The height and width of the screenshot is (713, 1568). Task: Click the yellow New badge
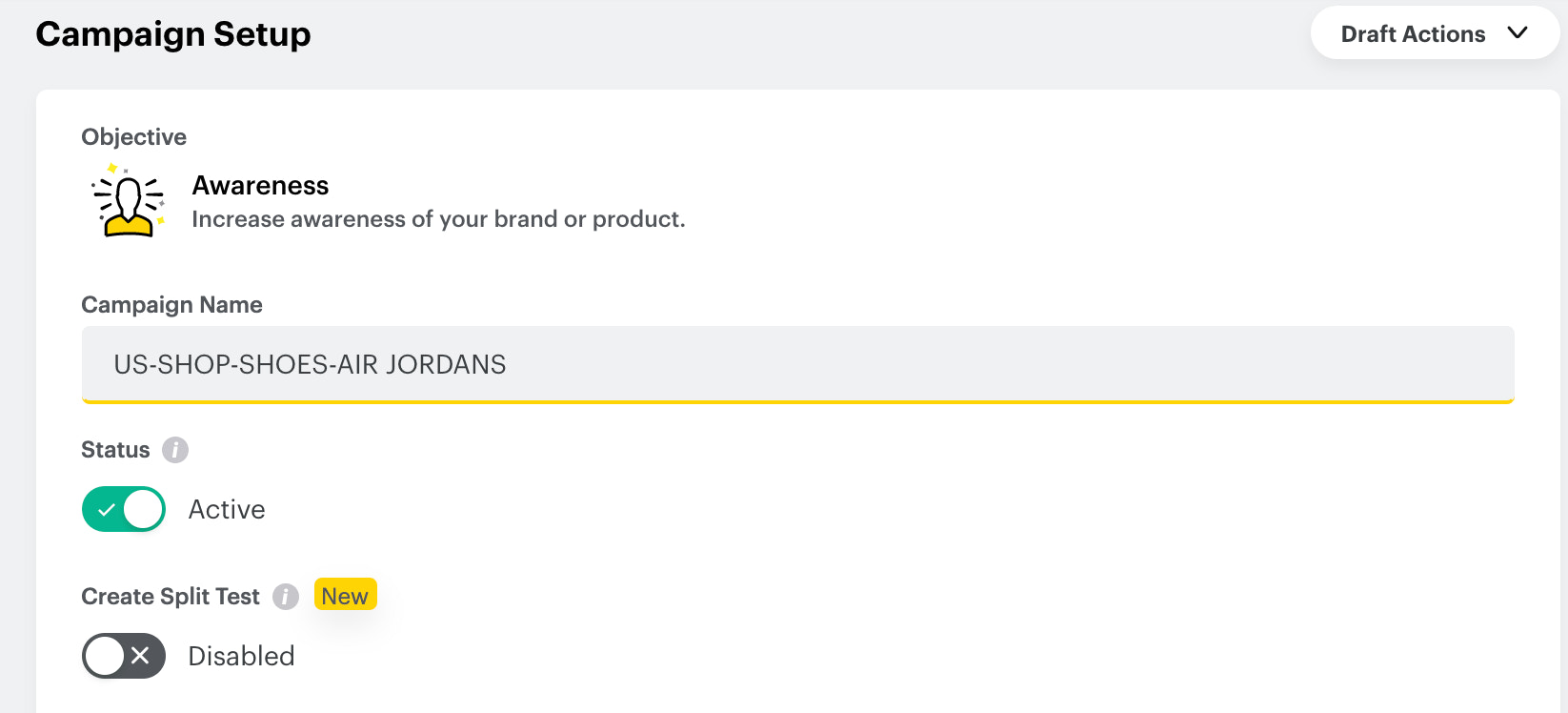(345, 595)
